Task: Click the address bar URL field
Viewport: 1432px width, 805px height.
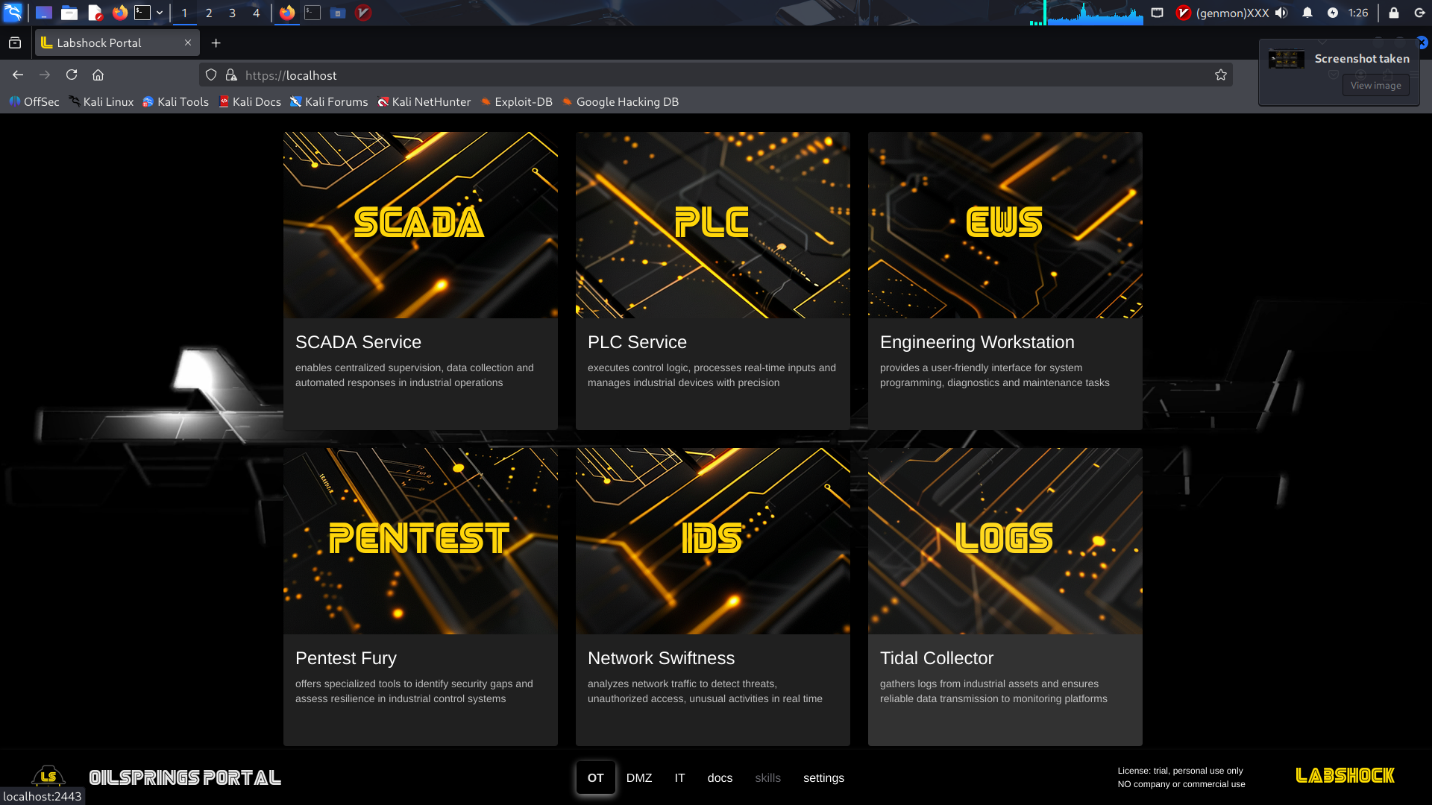Action: (700, 75)
